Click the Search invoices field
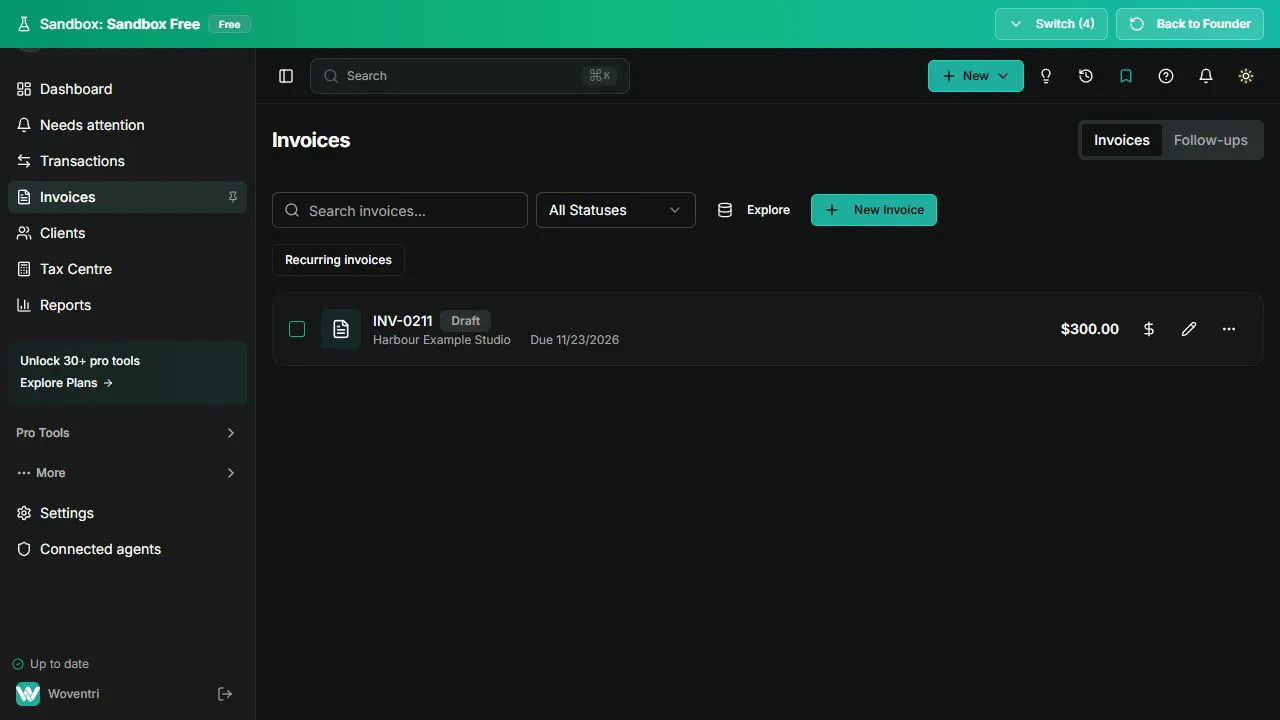Image resolution: width=1280 pixels, height=720 pixels. point(400,210)
